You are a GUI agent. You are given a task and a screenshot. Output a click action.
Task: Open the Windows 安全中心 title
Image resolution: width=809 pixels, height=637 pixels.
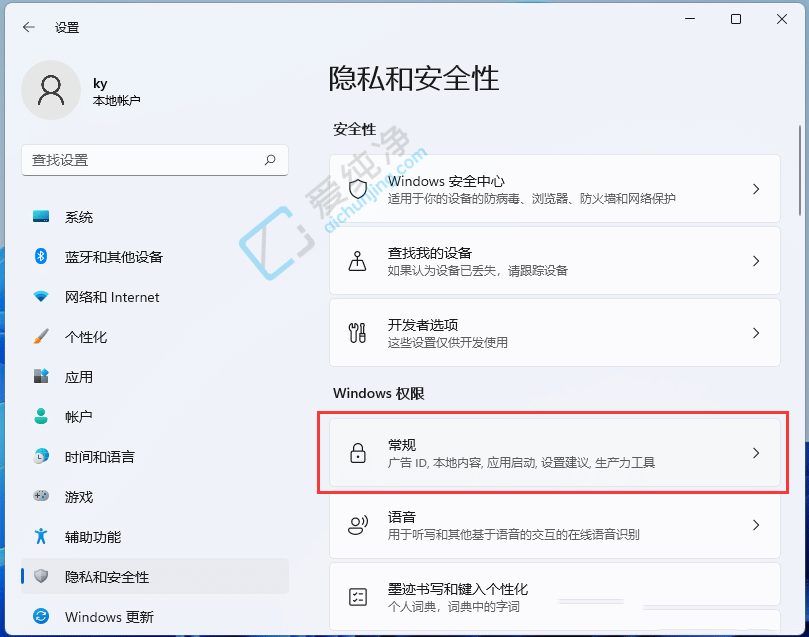pos(446,181)
